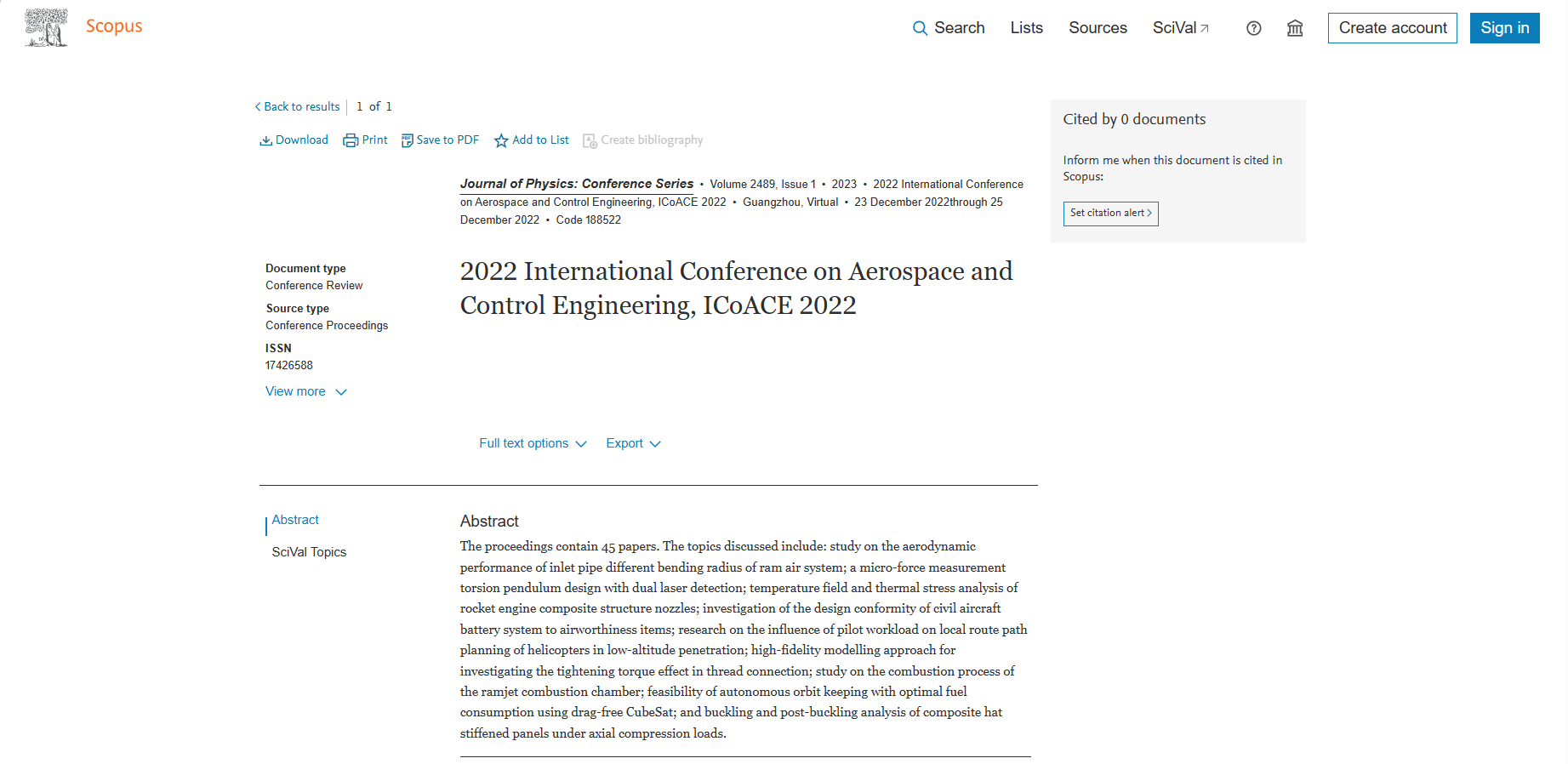Click the Conference Proceedings source type text
Viewport: 1568px width, 764px height.
327,325
